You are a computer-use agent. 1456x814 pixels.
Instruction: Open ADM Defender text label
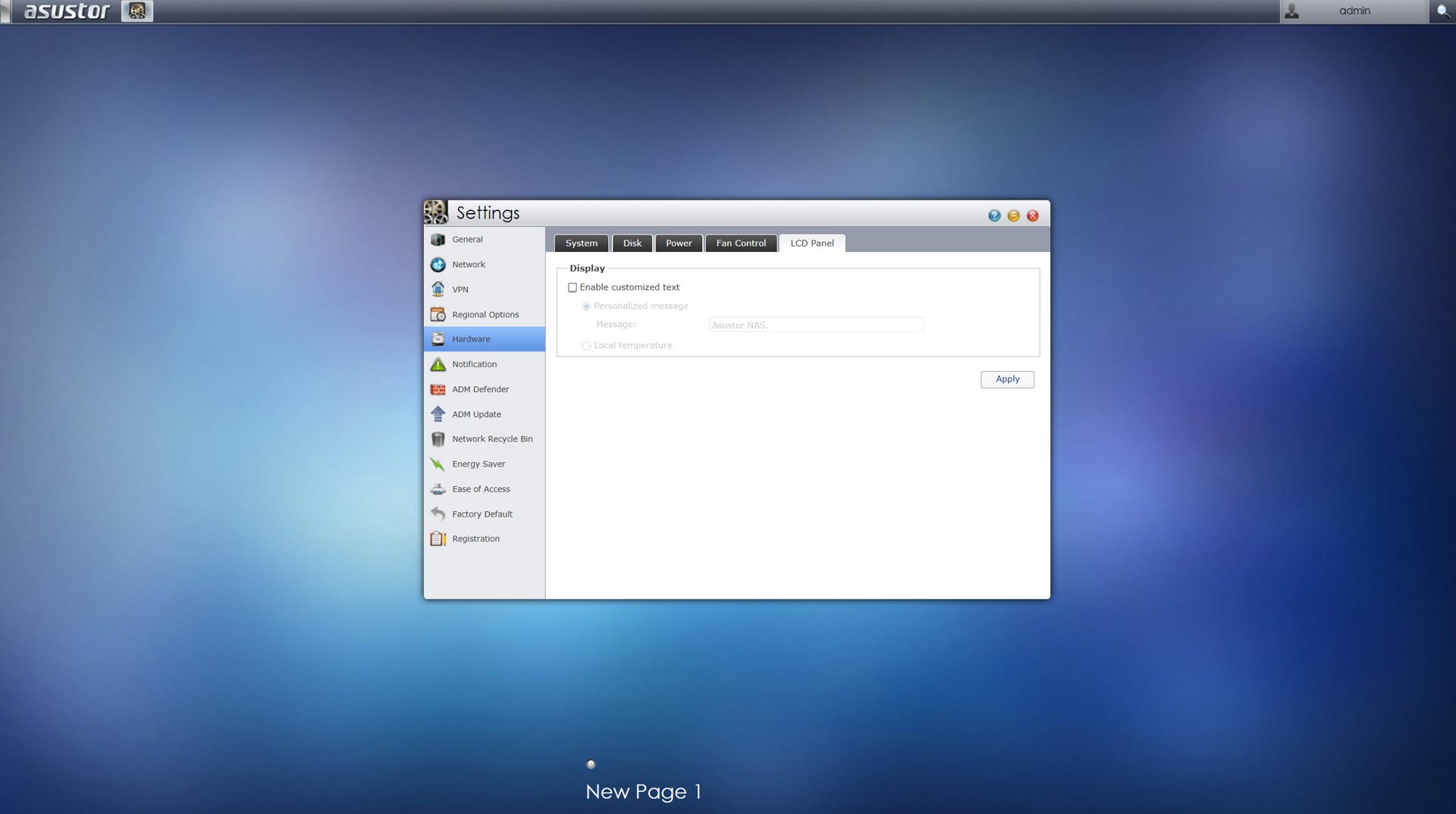tap(481, 389)
